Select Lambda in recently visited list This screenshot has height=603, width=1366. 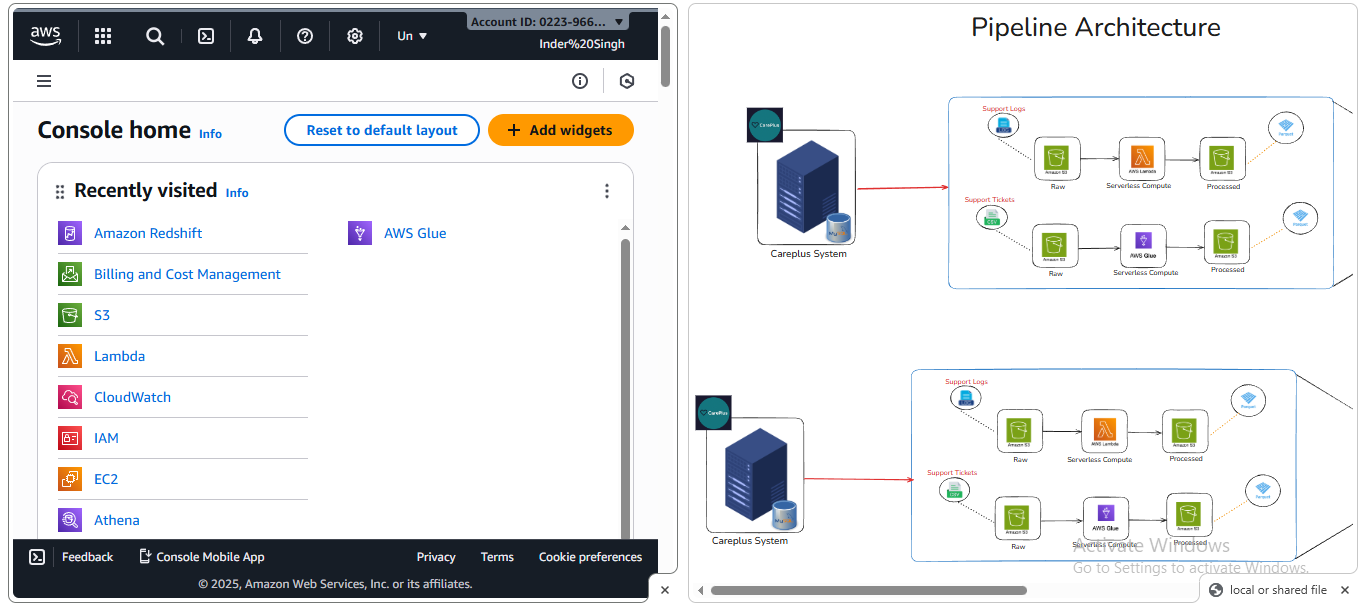119,356
